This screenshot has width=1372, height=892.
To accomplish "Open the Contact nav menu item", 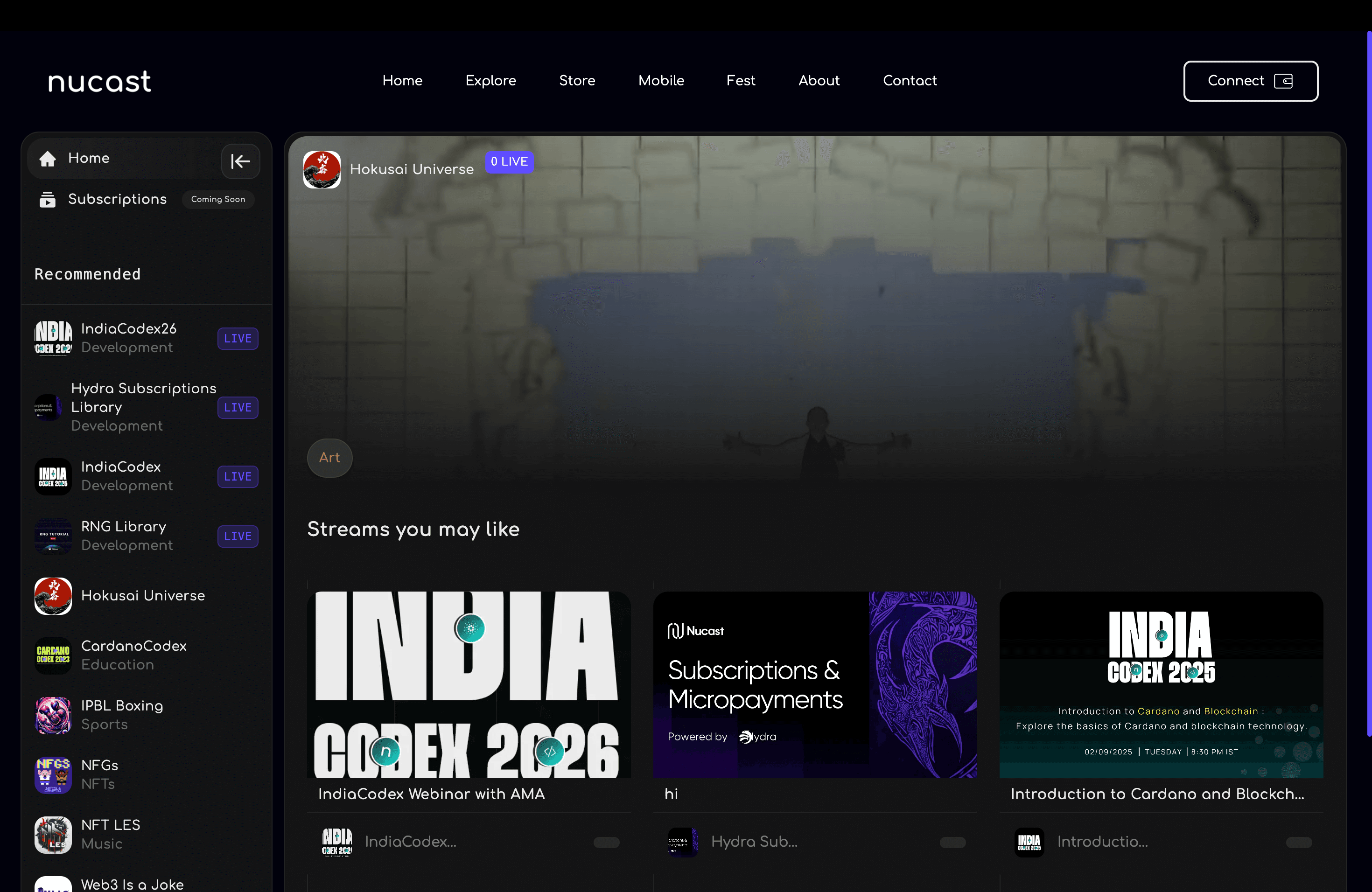I will pos(910,81).
